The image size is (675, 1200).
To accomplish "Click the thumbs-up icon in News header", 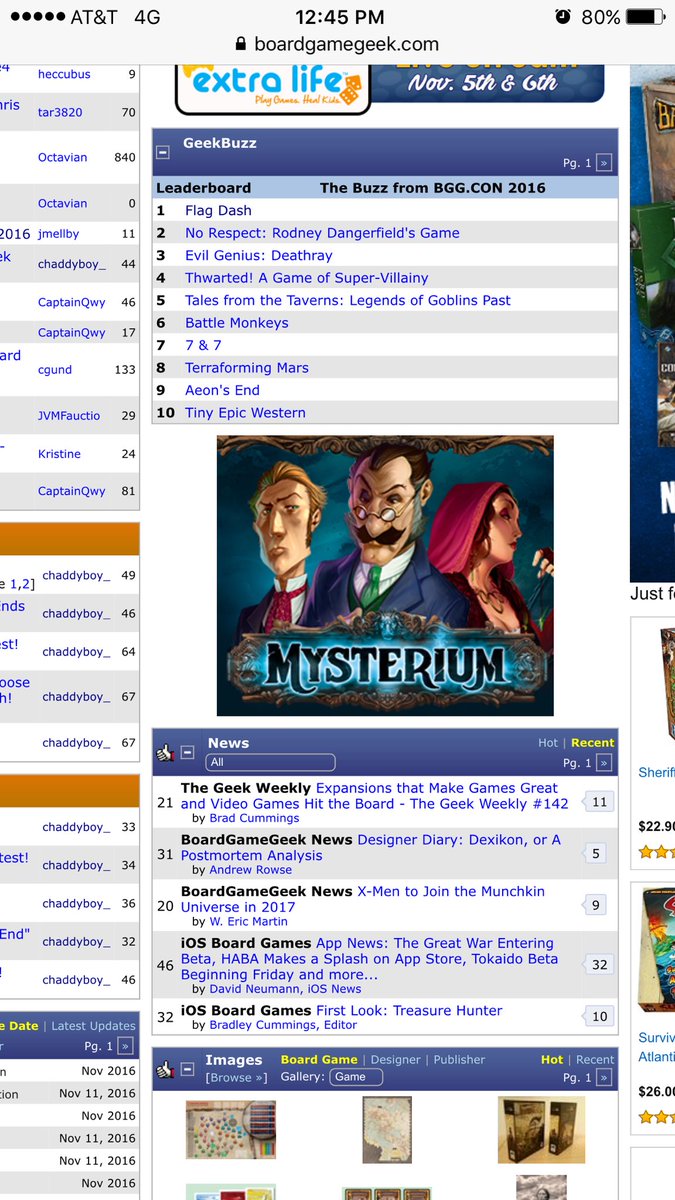I will click(x=166, y=752).
